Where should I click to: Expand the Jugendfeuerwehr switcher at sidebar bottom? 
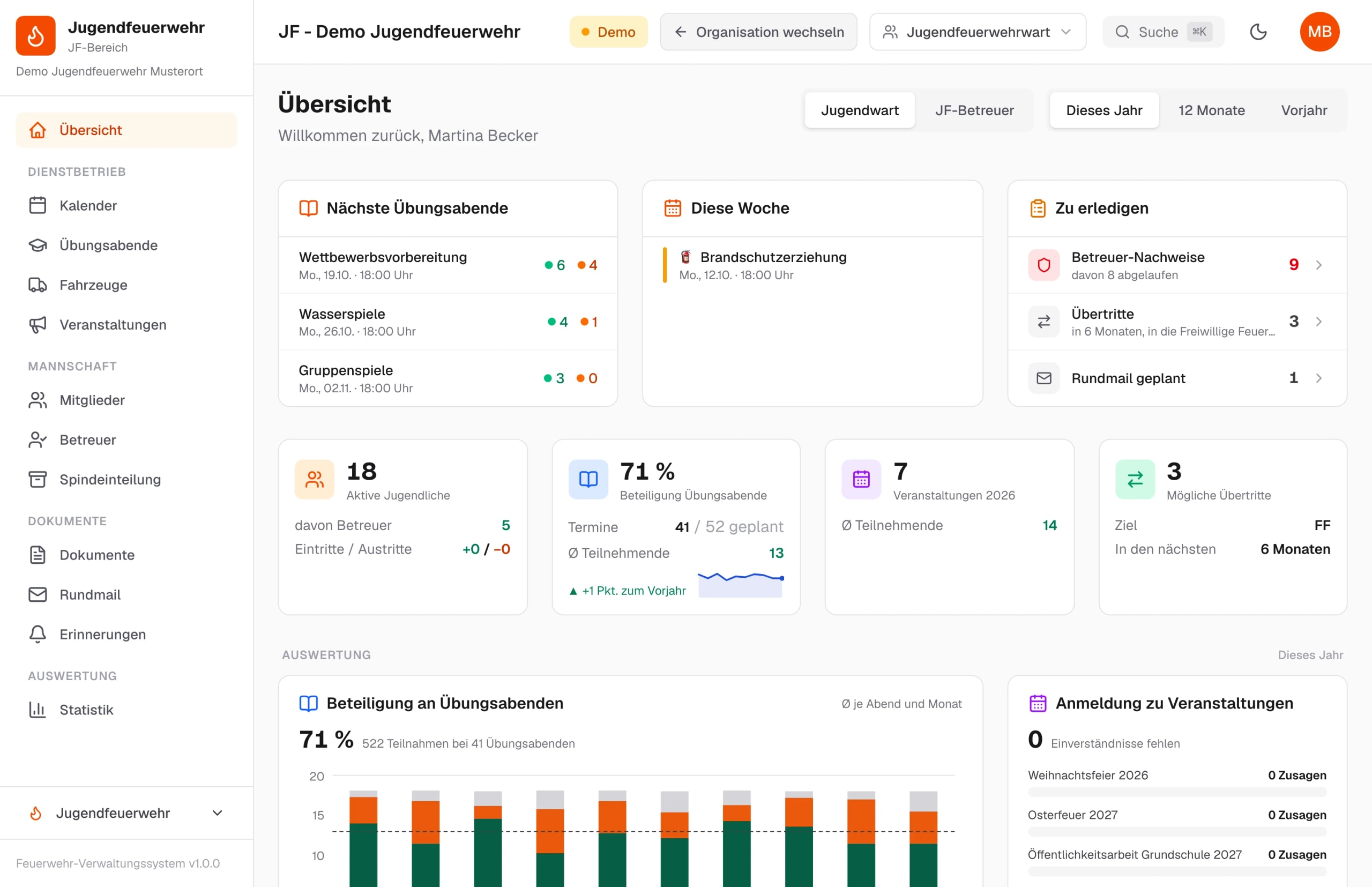click(126, 813)
